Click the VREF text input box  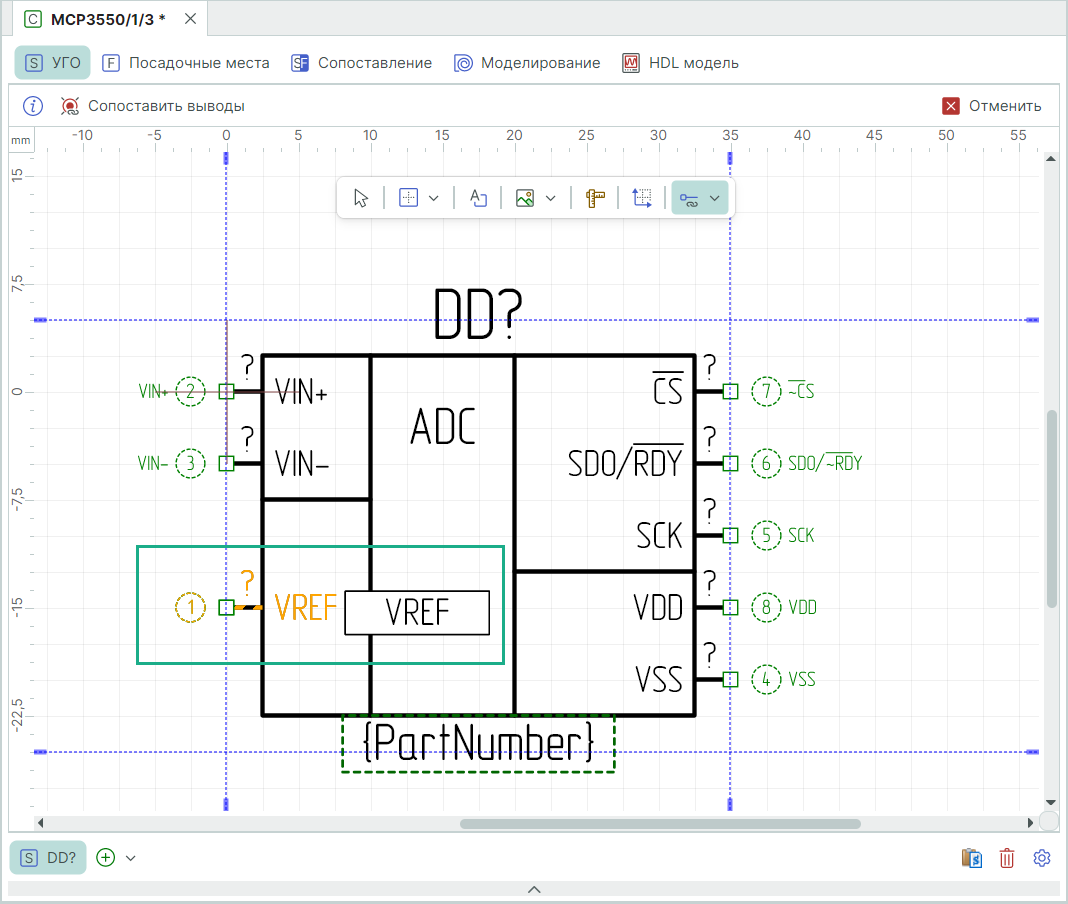click(417, 612)
